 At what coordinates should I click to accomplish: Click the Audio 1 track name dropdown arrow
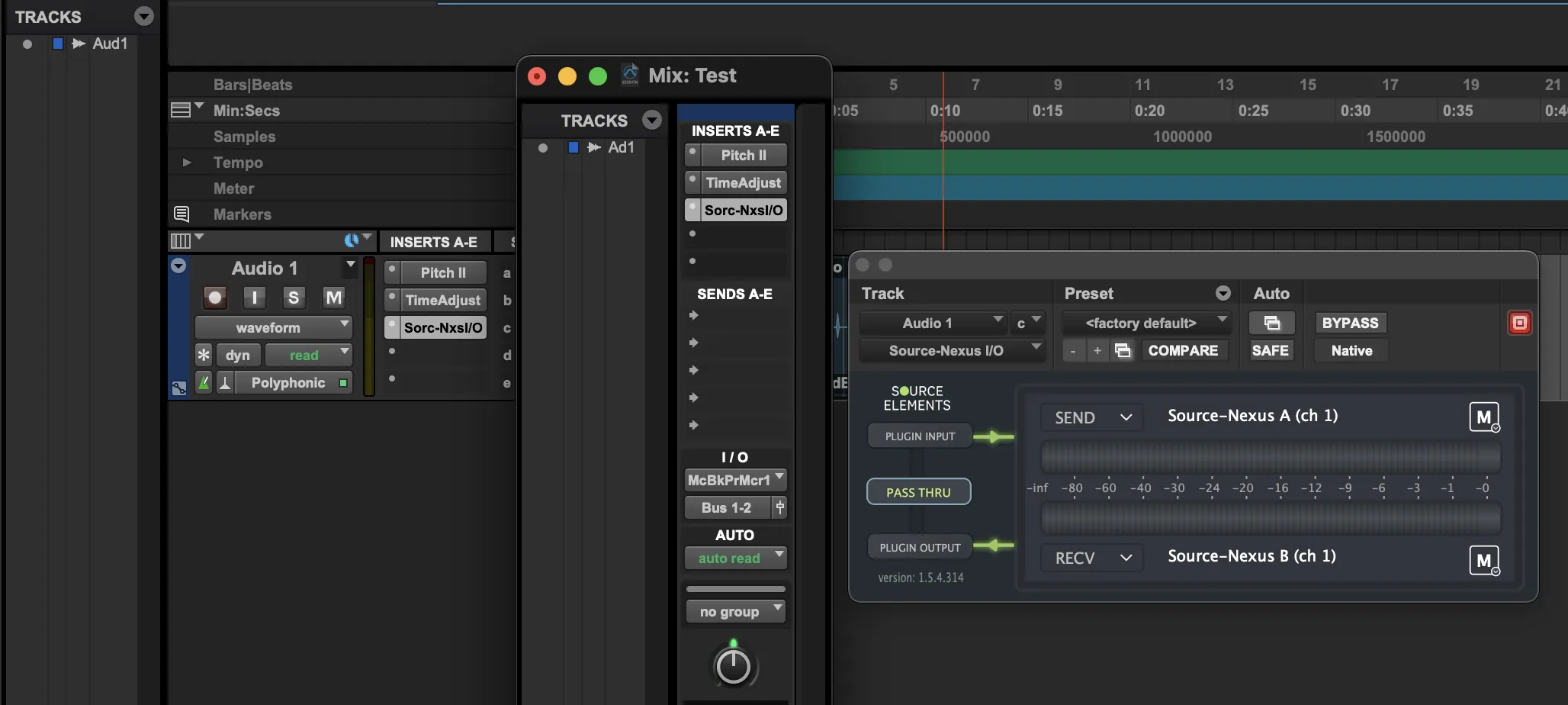pos(350,265)
